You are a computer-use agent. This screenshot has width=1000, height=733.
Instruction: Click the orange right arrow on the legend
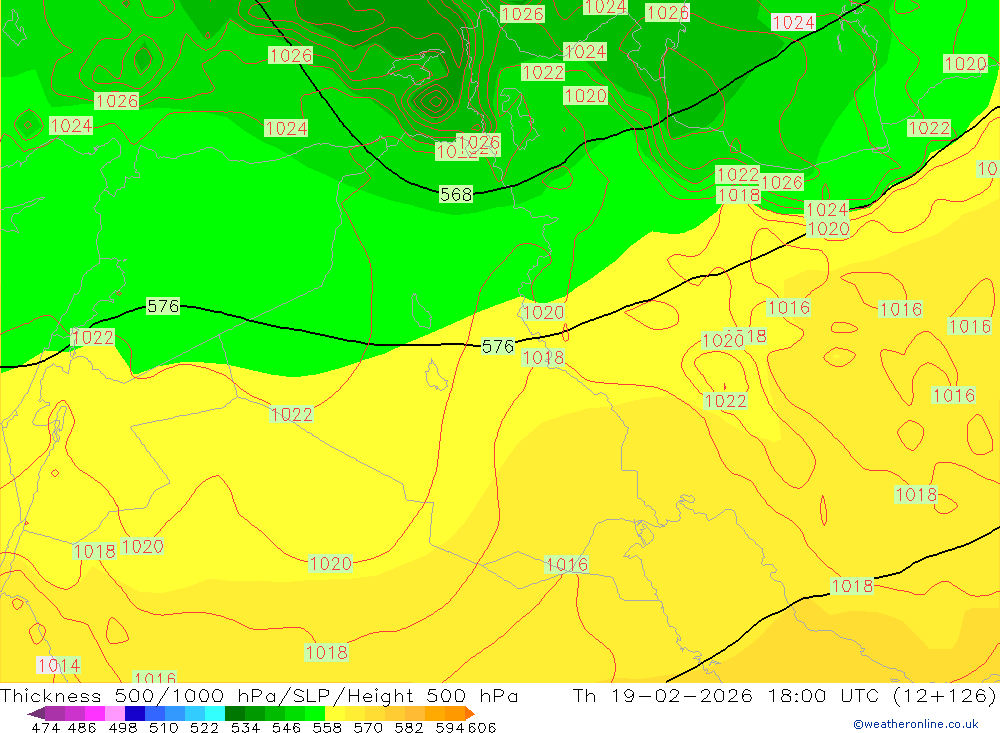pyautogui.click(x=470, y=713)
